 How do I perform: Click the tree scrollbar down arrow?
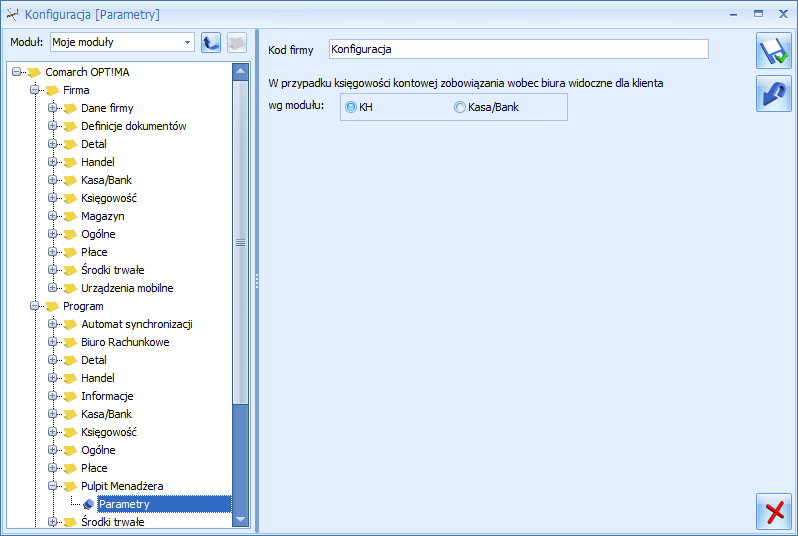coord(240,519)
